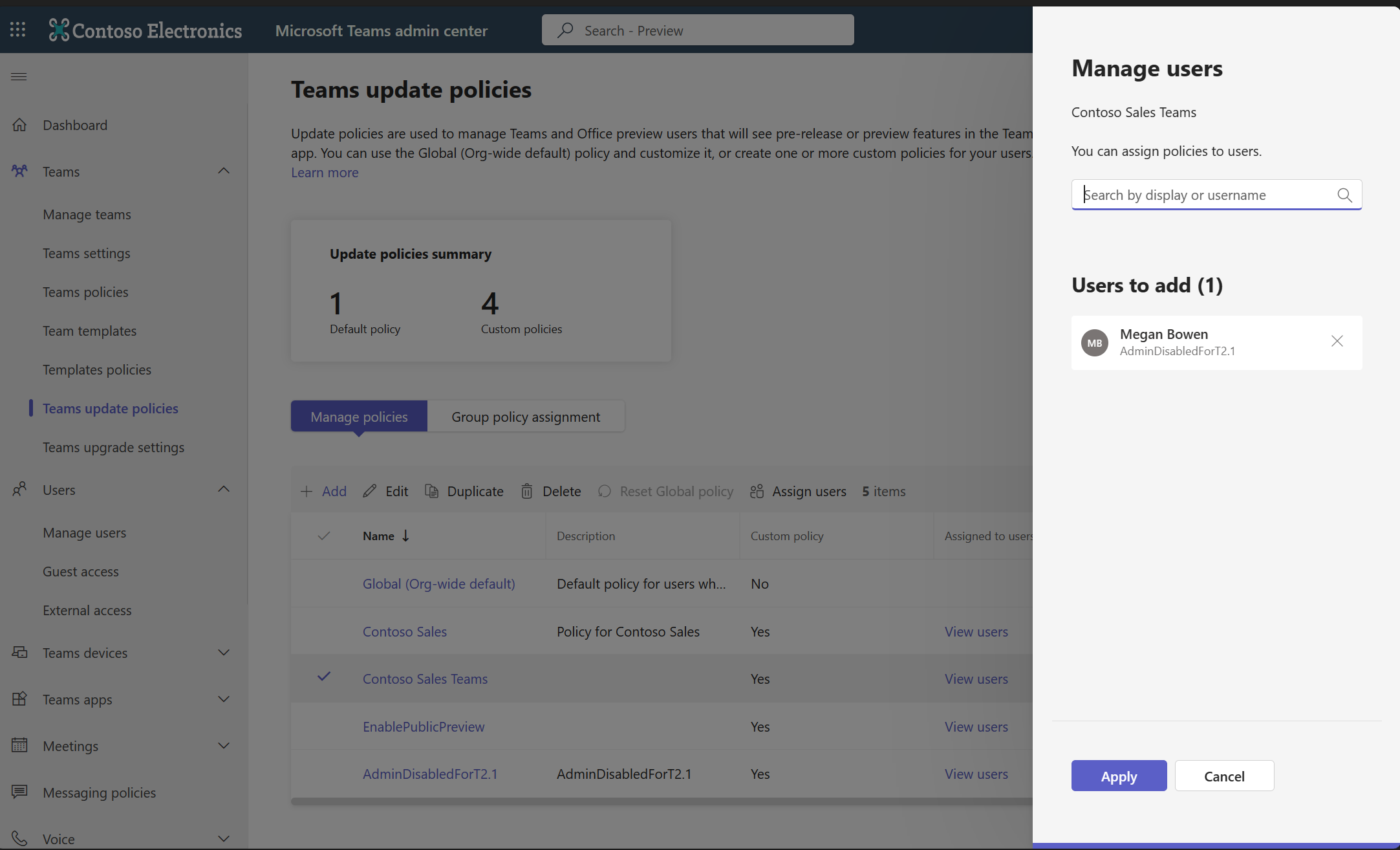The height and width of the screenshot is (850, 1400).
Task: Expand the Teams section in sidebar
Action: pos(224,170)
